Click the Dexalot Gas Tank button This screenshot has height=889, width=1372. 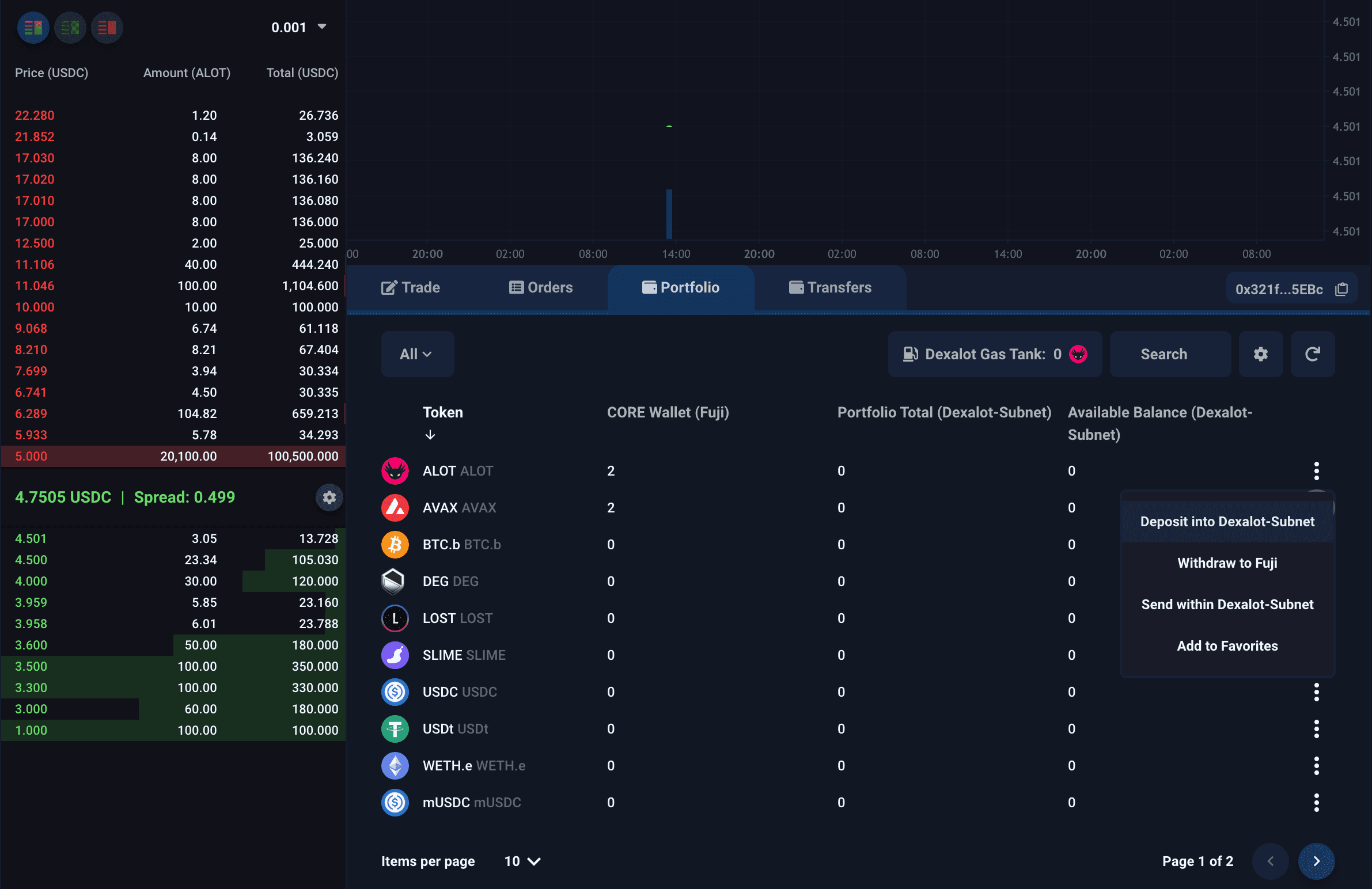(994, 354)
